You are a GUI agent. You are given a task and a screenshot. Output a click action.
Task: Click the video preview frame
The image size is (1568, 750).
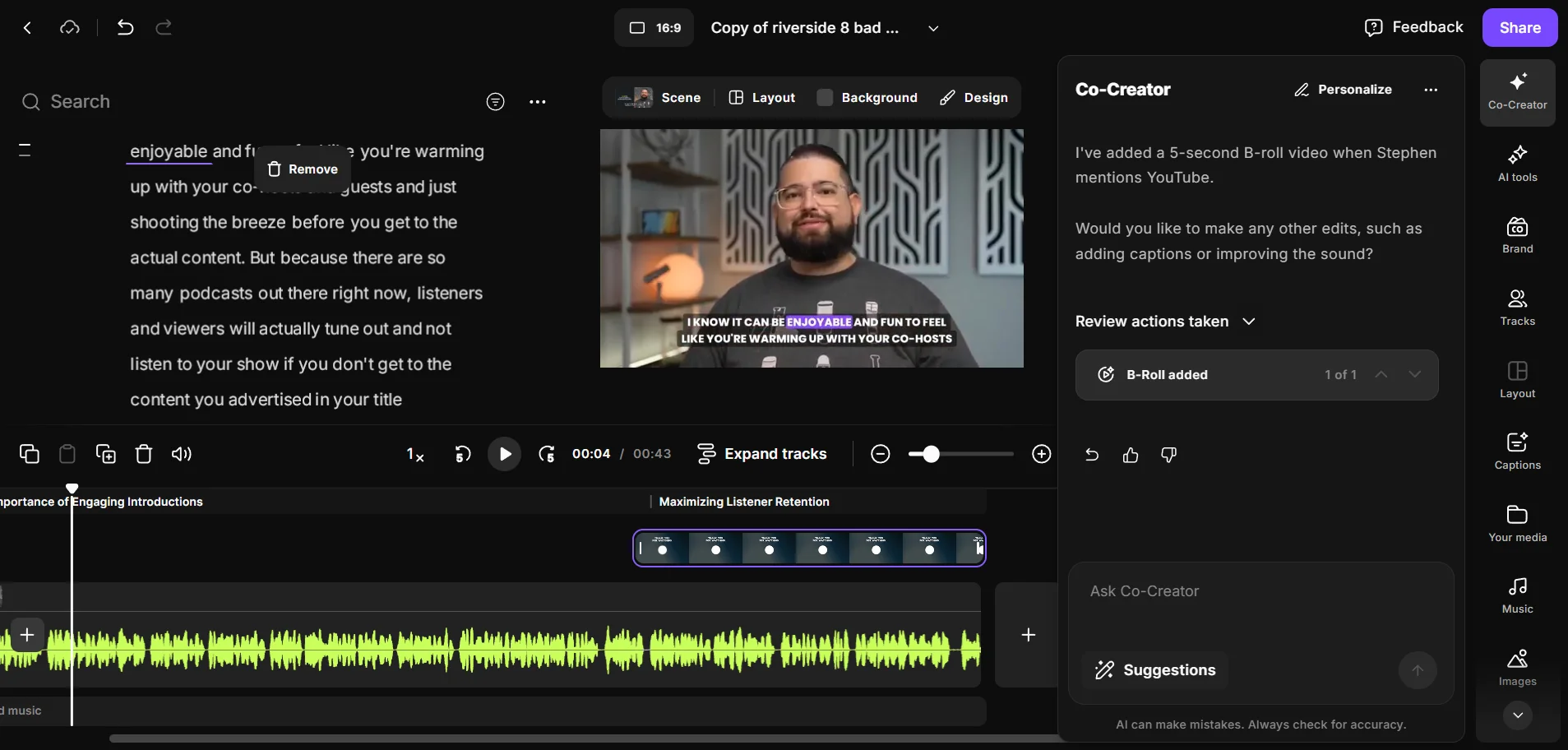pos(812,248)
